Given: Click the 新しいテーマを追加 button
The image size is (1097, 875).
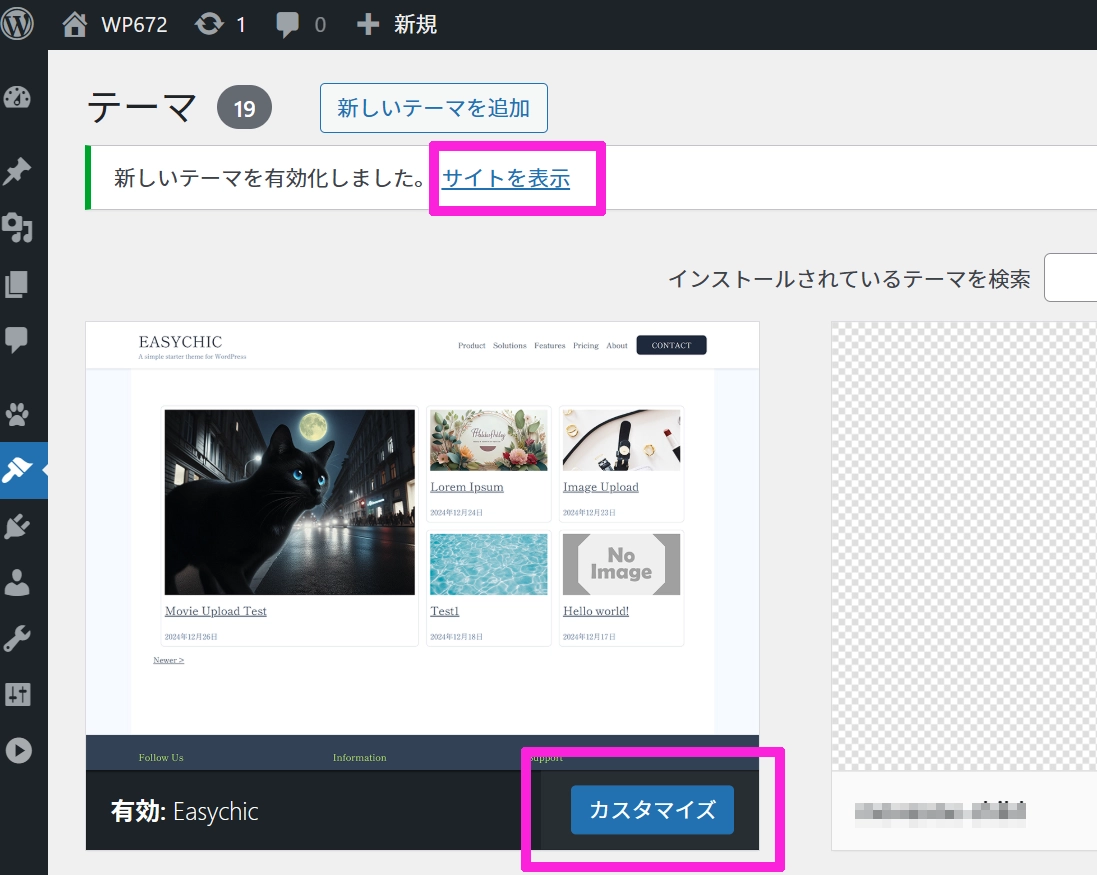Looking at the screenshot, I should coord(433,108).
